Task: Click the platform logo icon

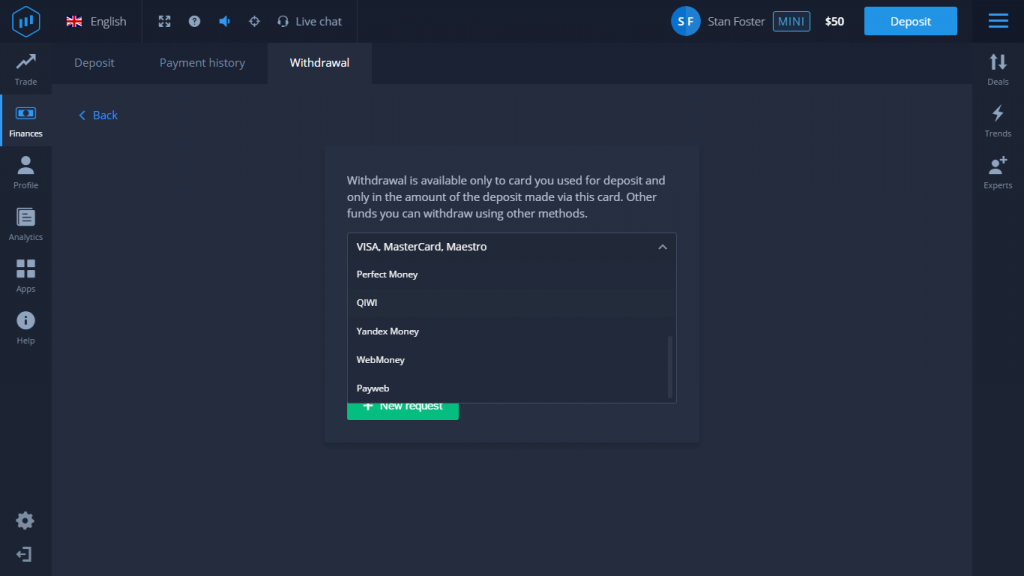Action: [x=26, y=22]
